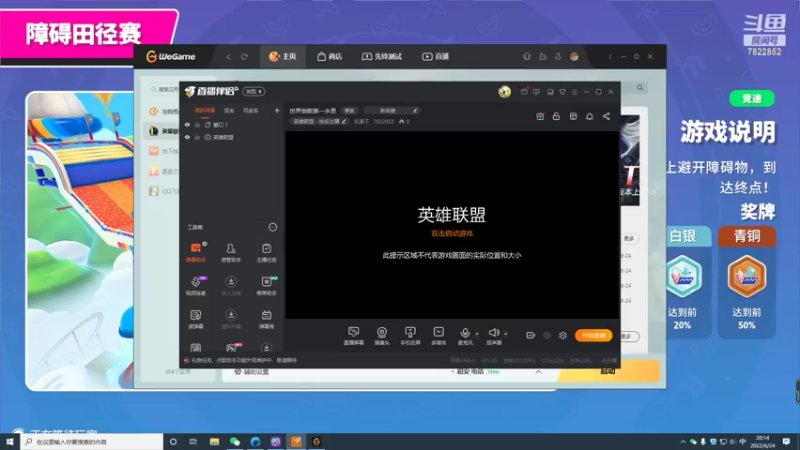The height and width of the screenshot is (450, 800).
Task: Open Windows Start menu
Action: click(10, 441)
